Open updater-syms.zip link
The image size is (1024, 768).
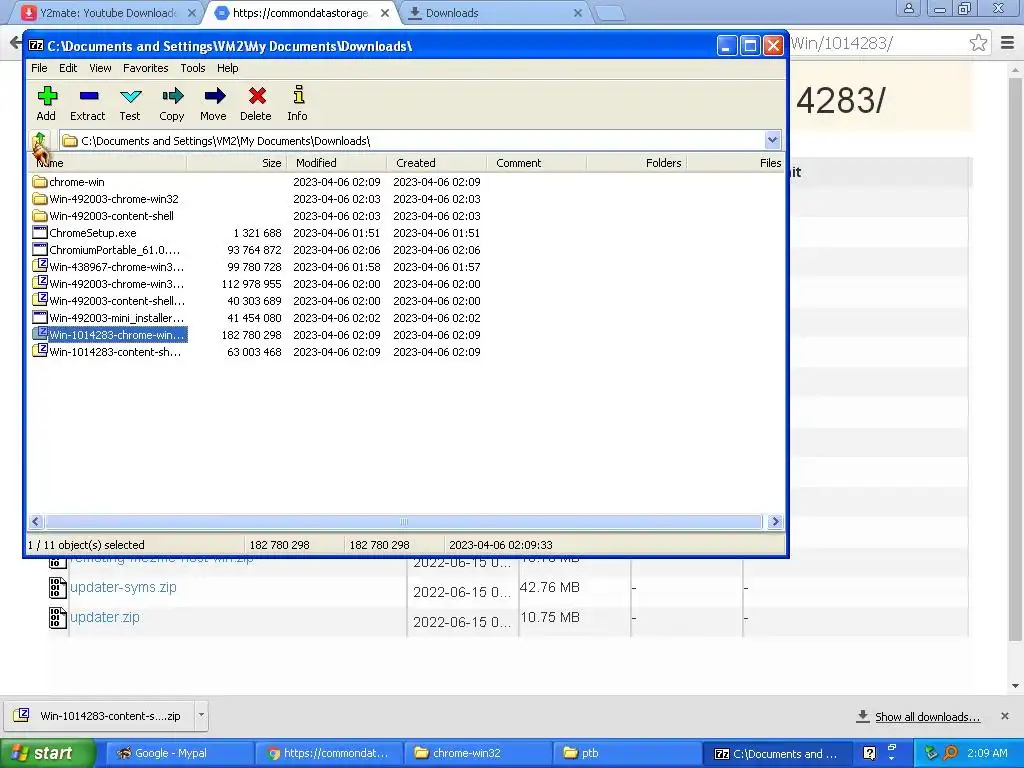tap(123, 587)
